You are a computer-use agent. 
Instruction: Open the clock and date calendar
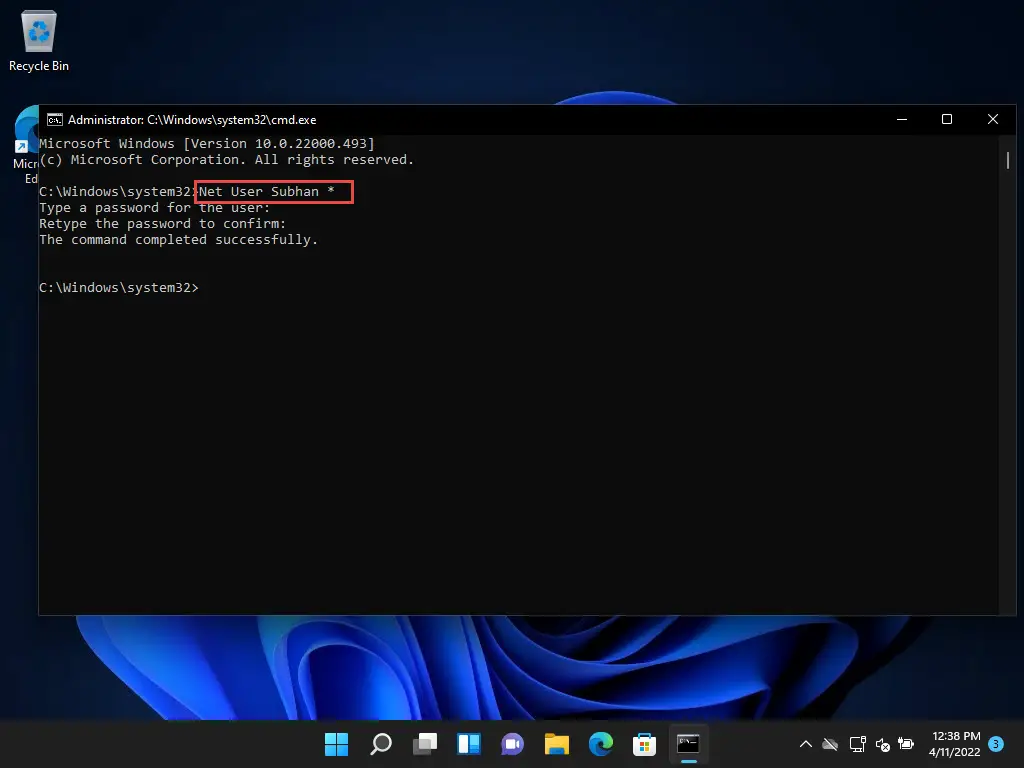coord(955,744)
